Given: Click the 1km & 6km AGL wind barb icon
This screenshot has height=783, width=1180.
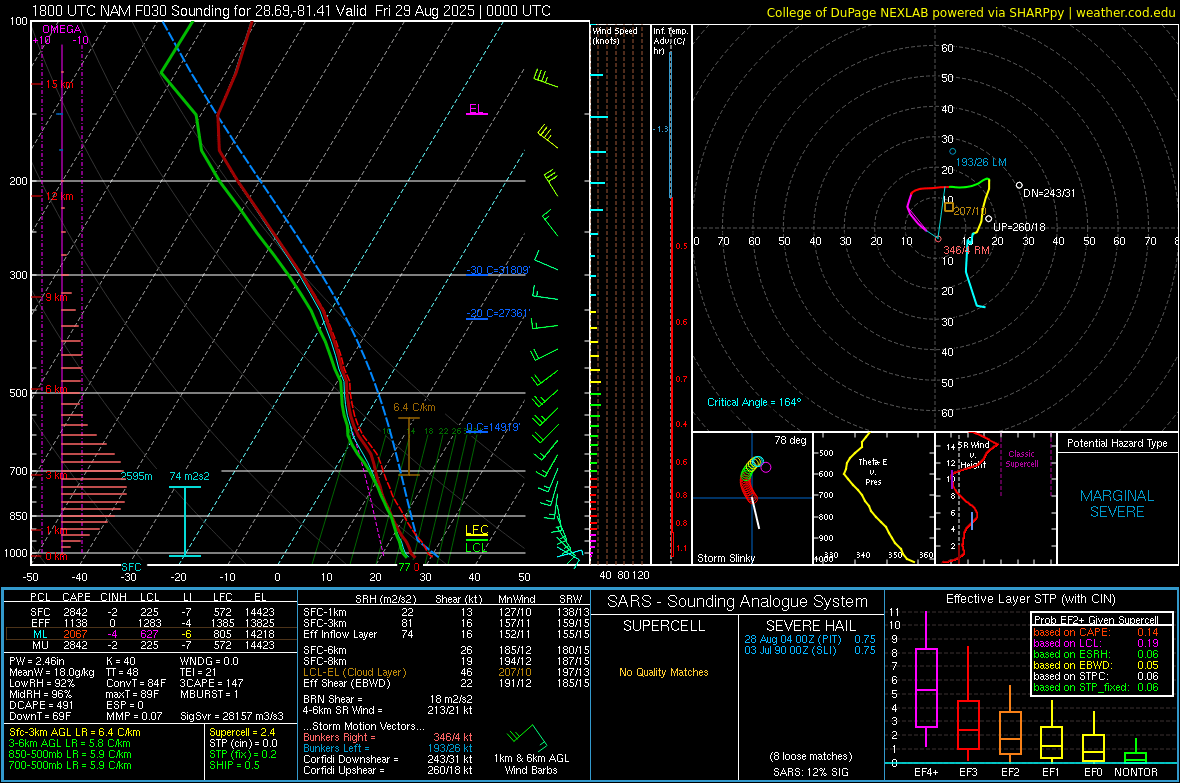Looking at the screenshot, I should [x=527, y=736].
